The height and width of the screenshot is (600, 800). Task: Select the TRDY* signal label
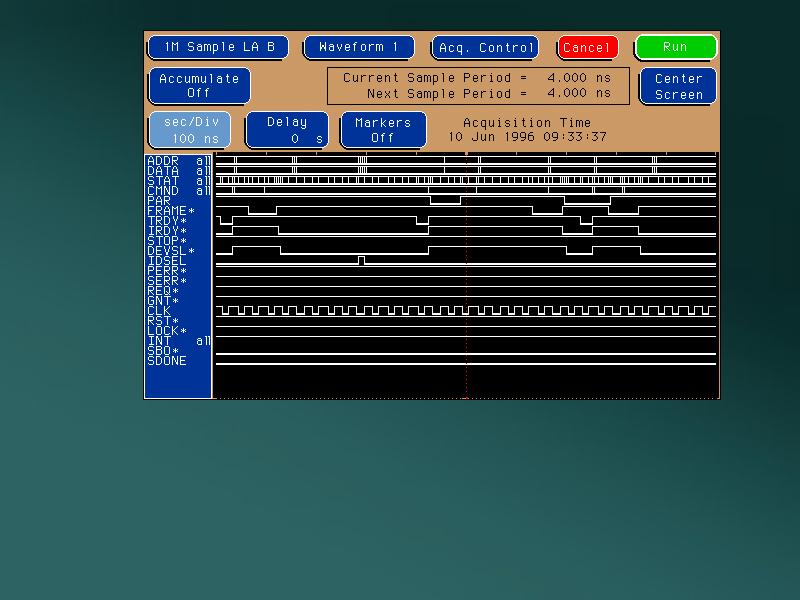[167, 221]
